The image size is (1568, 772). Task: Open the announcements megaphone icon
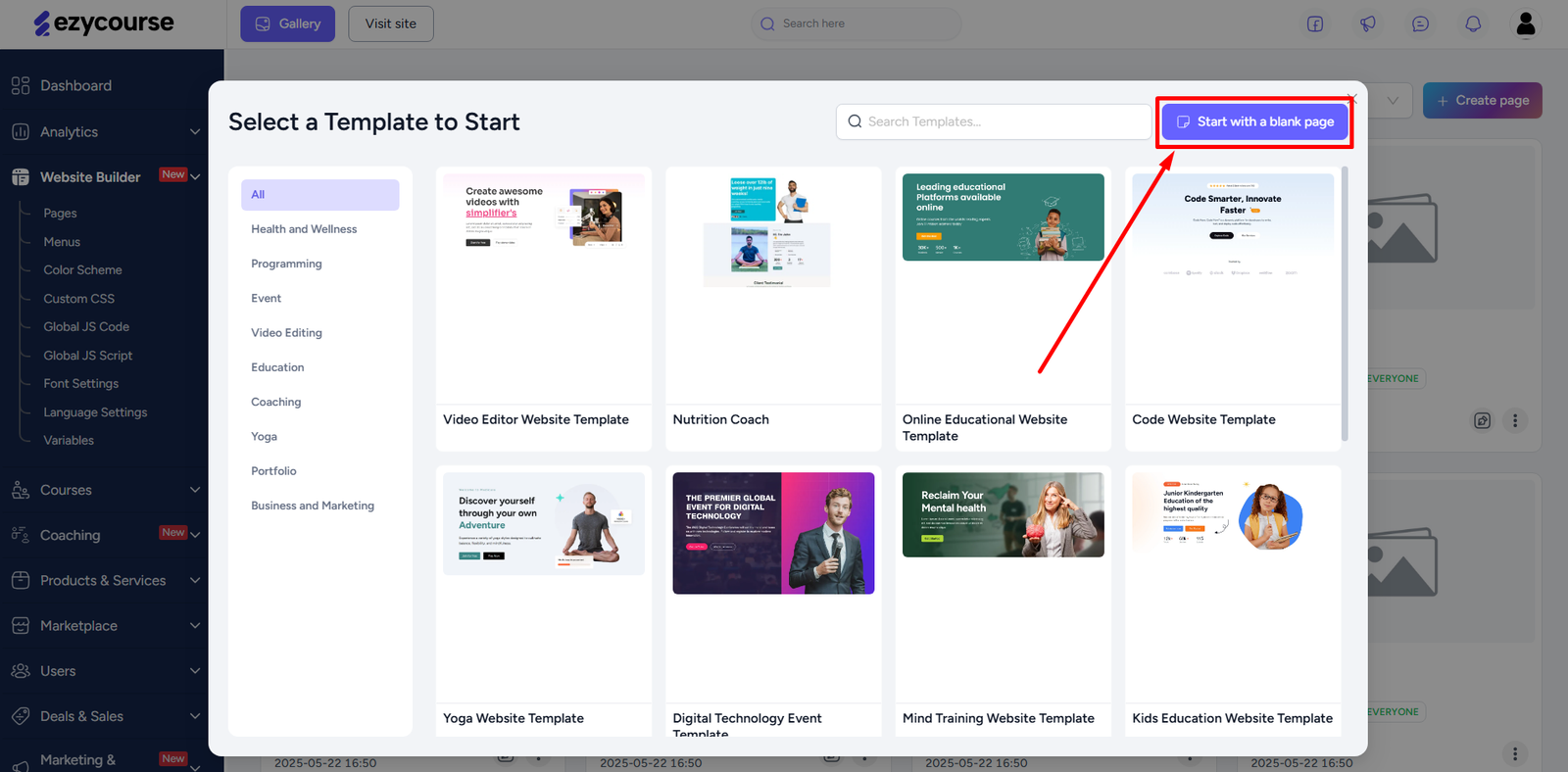click(1368, 24)
